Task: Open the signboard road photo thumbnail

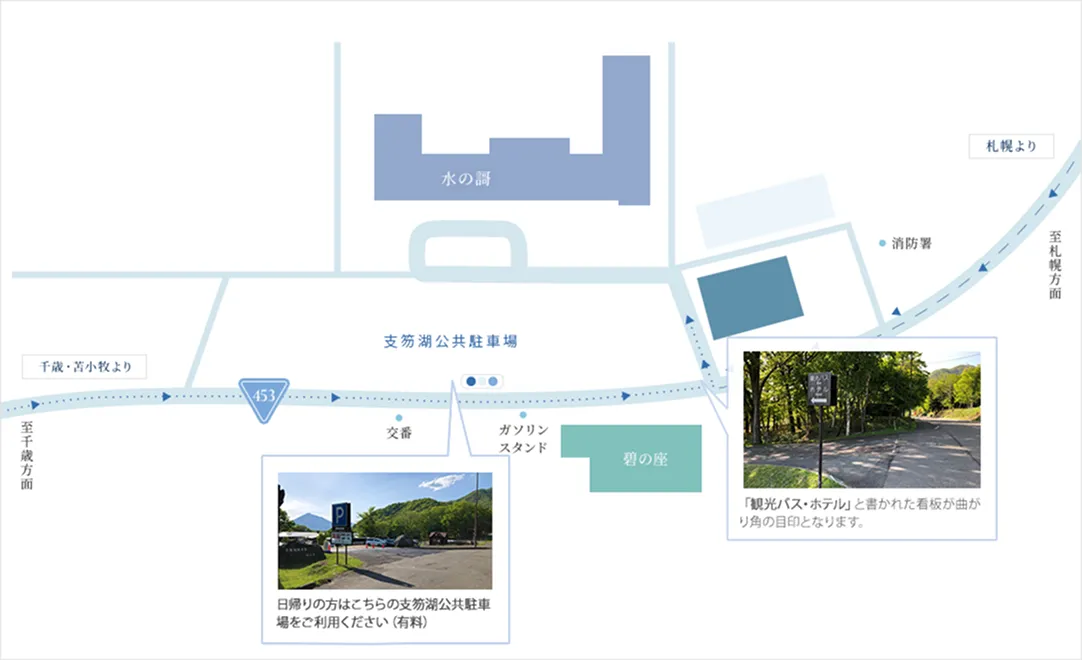Action: 862,420
